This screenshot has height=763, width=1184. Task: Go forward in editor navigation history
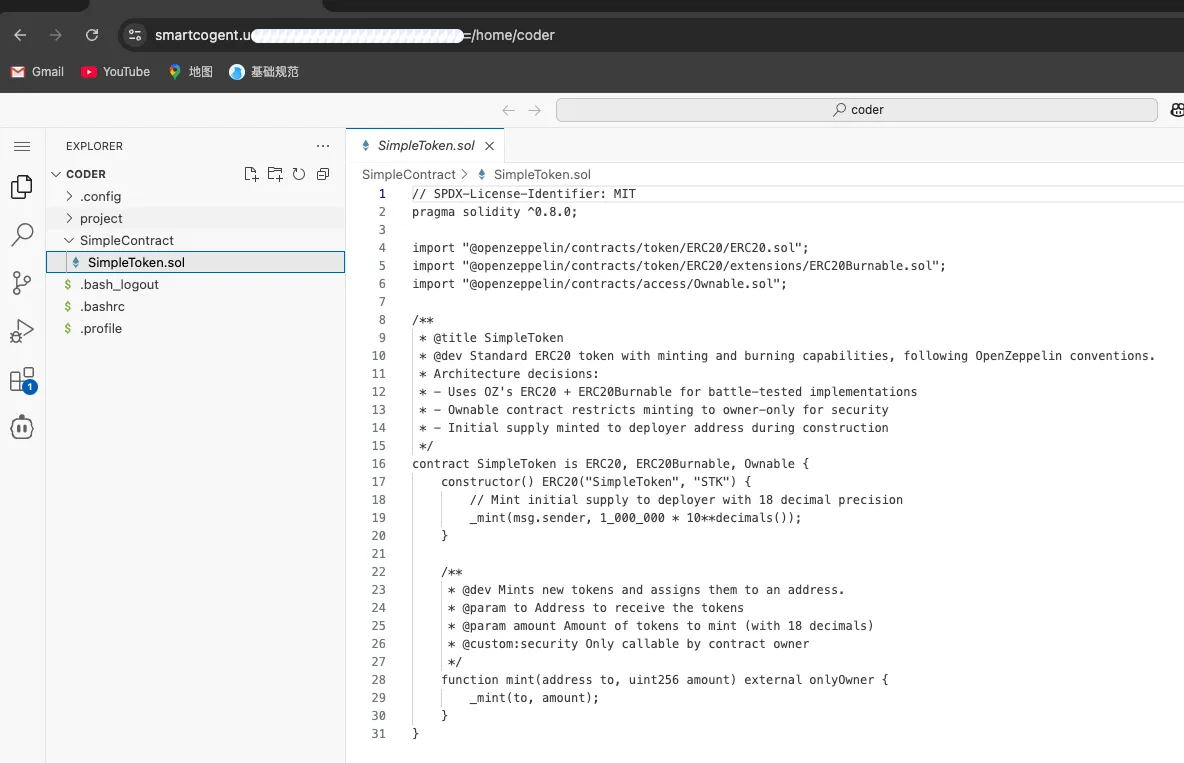pos(535,110)
